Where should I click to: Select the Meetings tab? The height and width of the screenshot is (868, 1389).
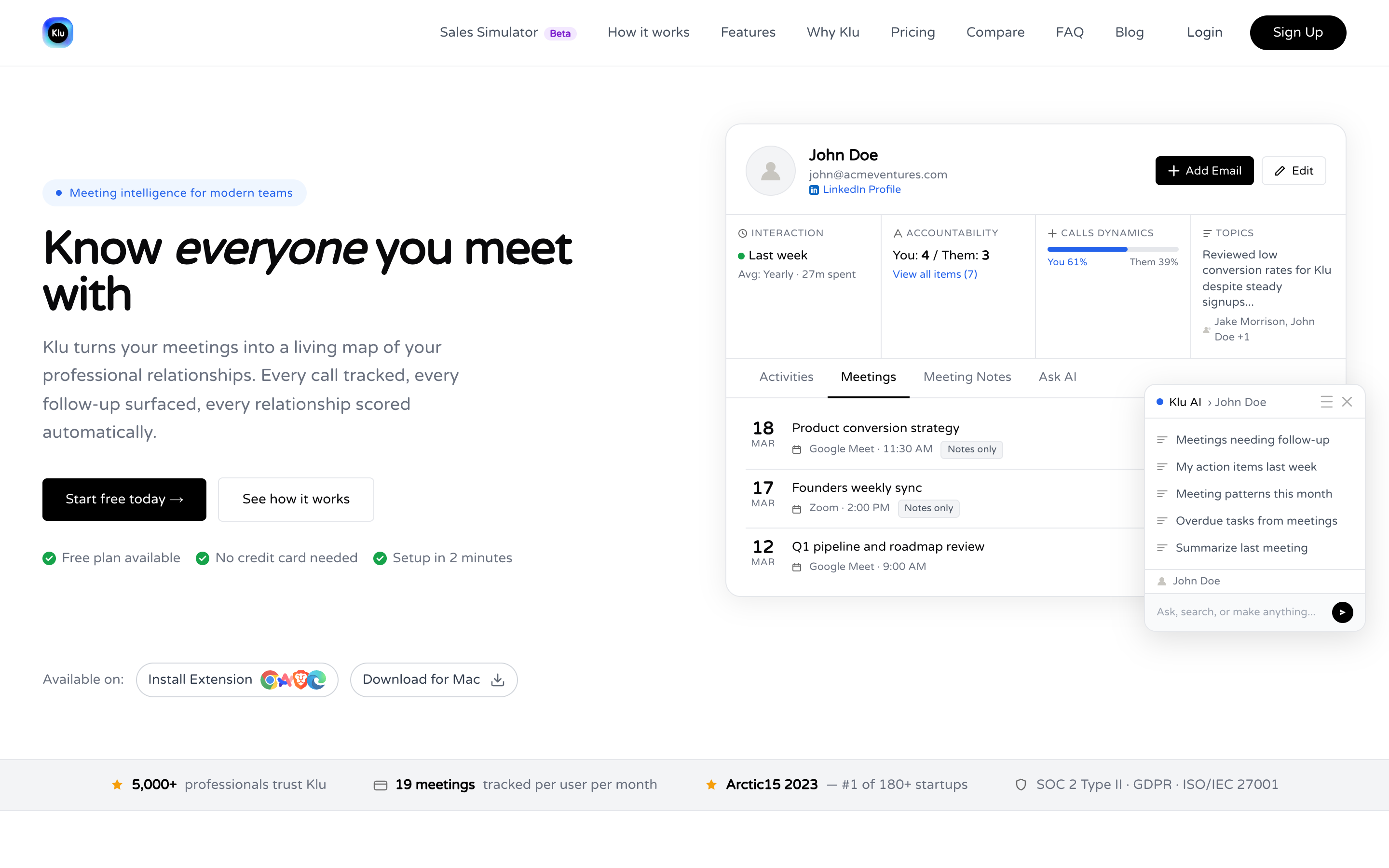point(869,377)
